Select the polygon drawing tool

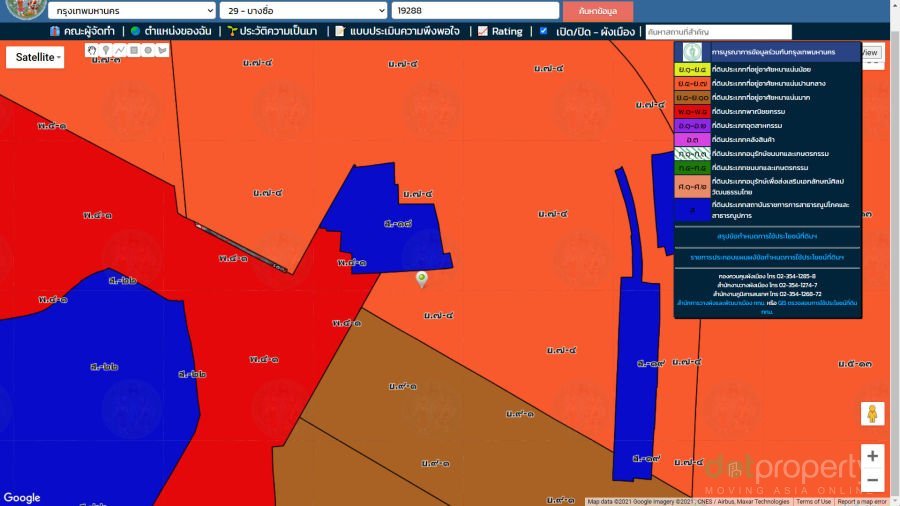click(x=161, y=50)
